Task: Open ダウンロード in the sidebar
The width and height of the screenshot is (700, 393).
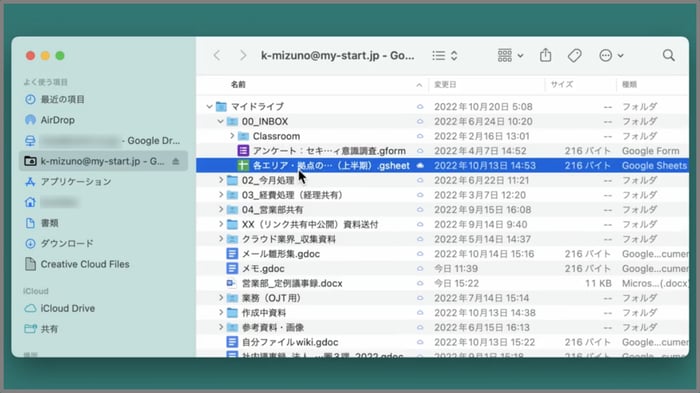Action: coord(67,243)
